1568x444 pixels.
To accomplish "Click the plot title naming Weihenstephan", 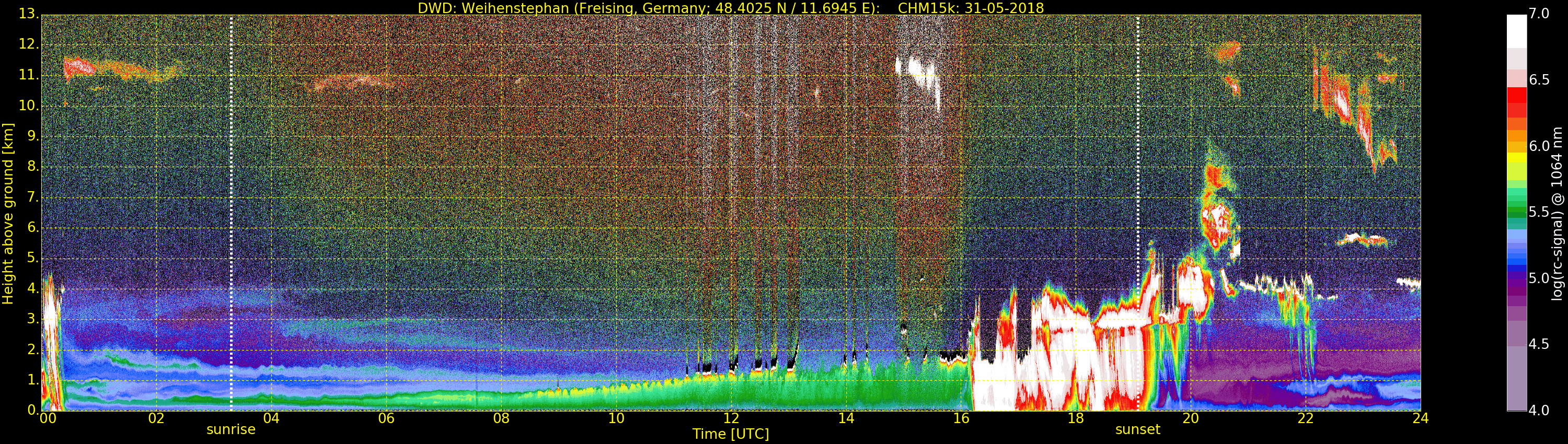I will 731,8.
